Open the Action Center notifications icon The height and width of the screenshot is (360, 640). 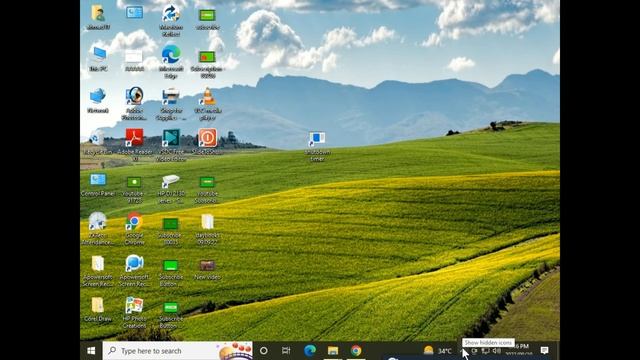click(x=544, y=351)
